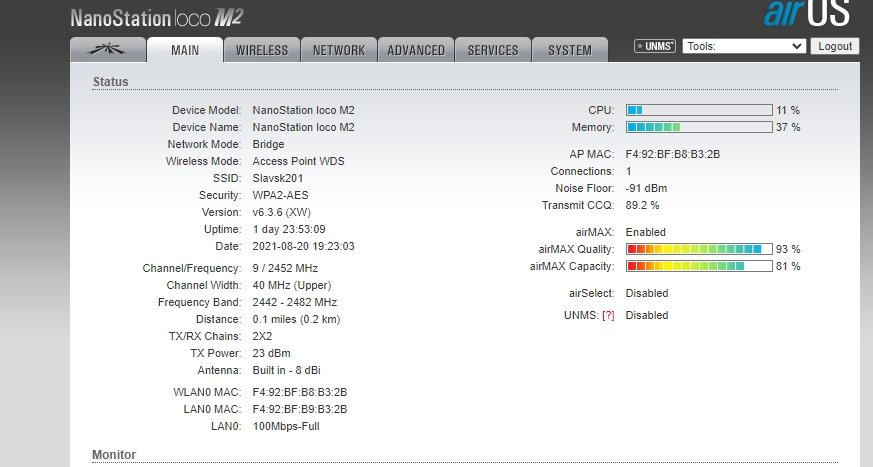The image size is (873, 467).
Task: Click the airMAX Capacity 81 % text
Action: coord(788,266)
